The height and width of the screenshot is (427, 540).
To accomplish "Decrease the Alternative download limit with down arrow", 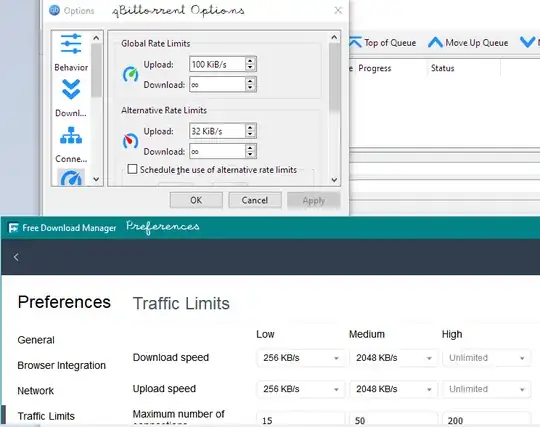I will [250, 155].
